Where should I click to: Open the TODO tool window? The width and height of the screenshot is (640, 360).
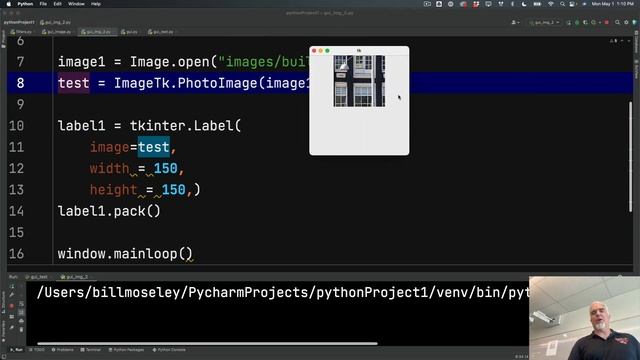coord(37,350)
